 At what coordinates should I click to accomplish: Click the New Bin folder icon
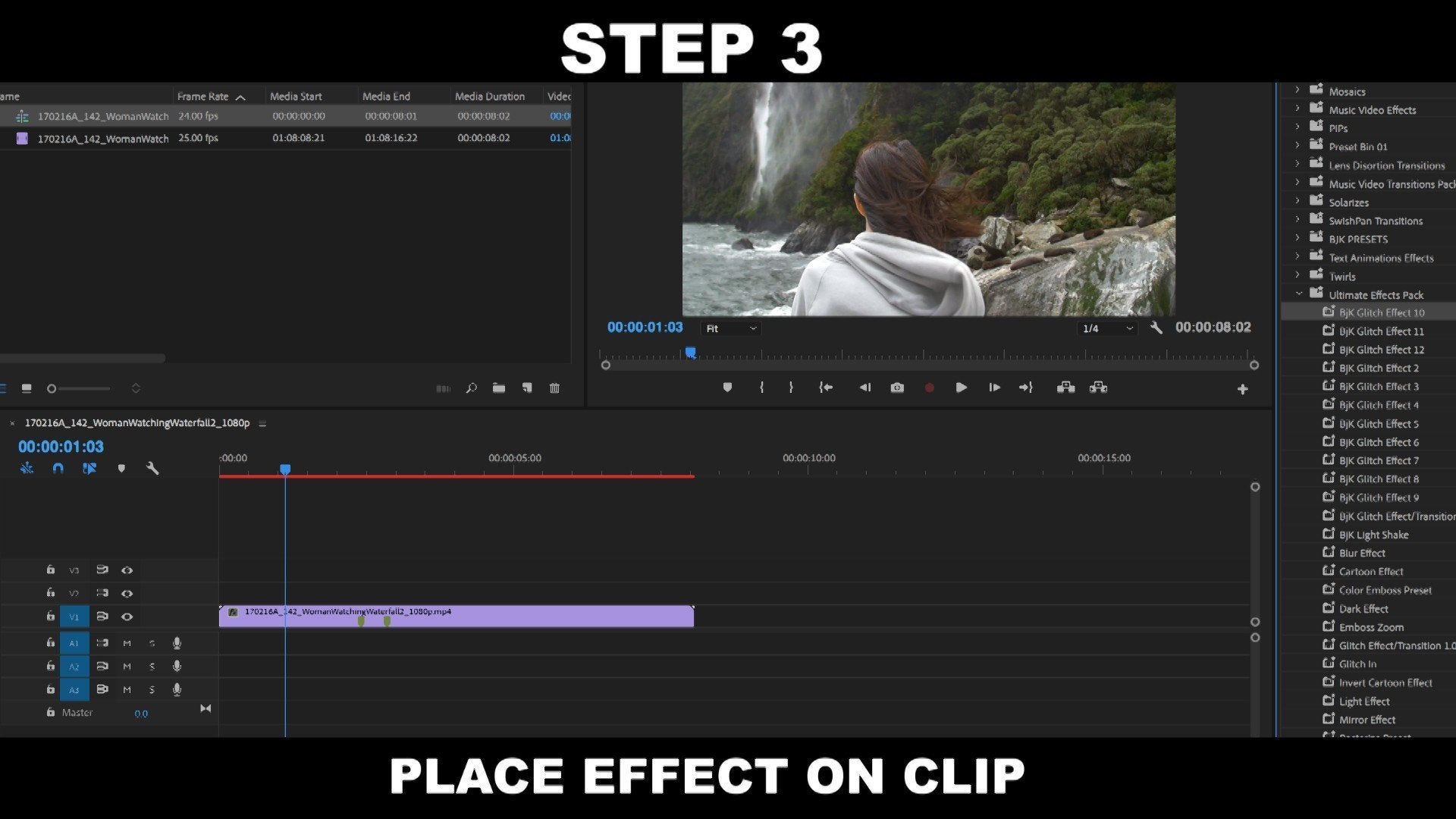pos(498,388)
